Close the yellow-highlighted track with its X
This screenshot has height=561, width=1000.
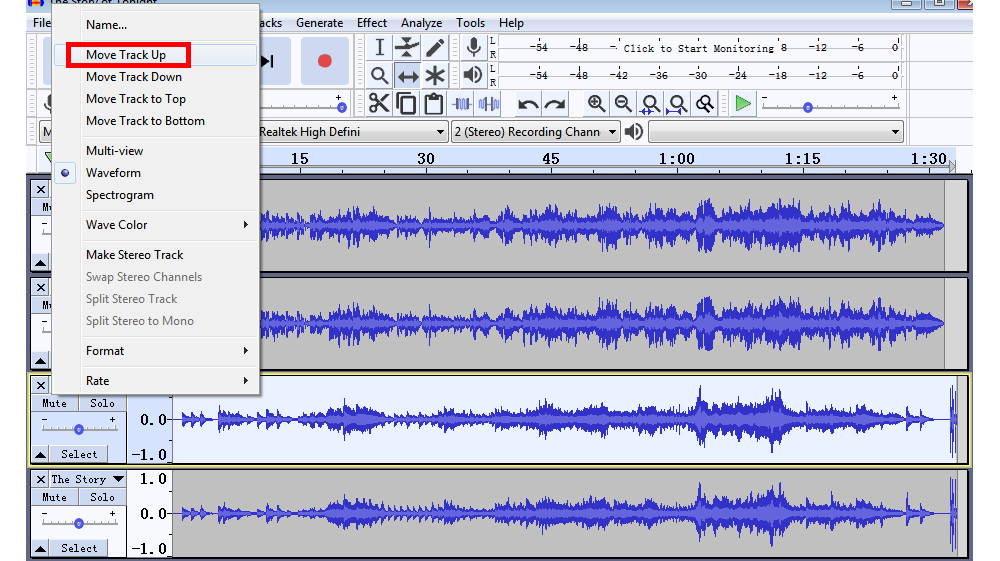point(41,386)
